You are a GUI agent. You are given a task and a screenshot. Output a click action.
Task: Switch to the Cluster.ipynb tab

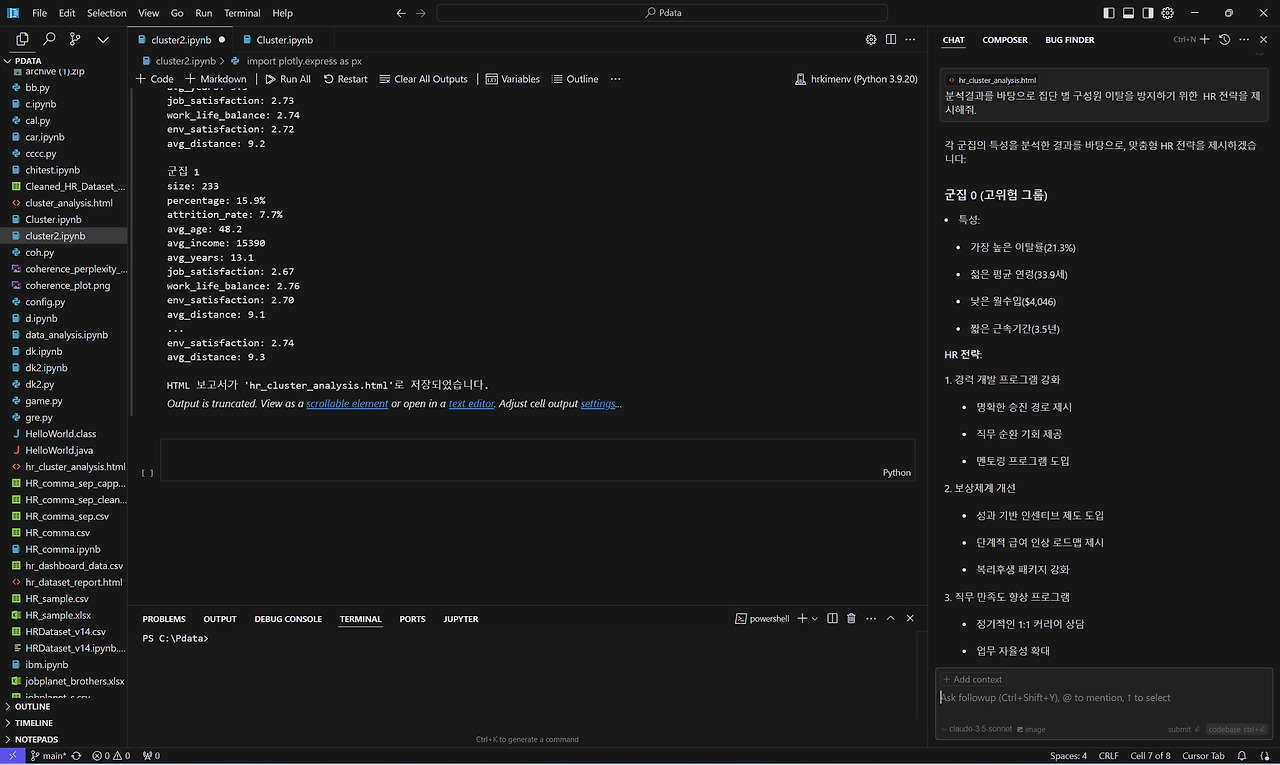pos(284,40)
